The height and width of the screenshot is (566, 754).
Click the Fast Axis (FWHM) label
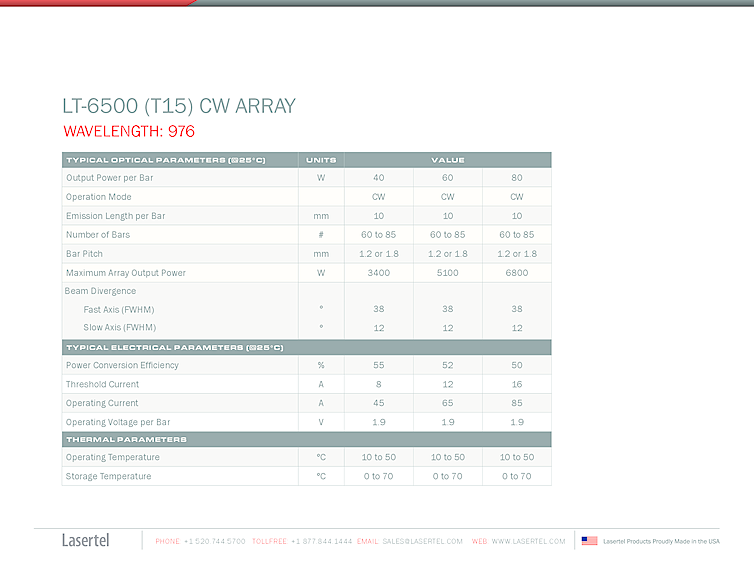(119, 309)
